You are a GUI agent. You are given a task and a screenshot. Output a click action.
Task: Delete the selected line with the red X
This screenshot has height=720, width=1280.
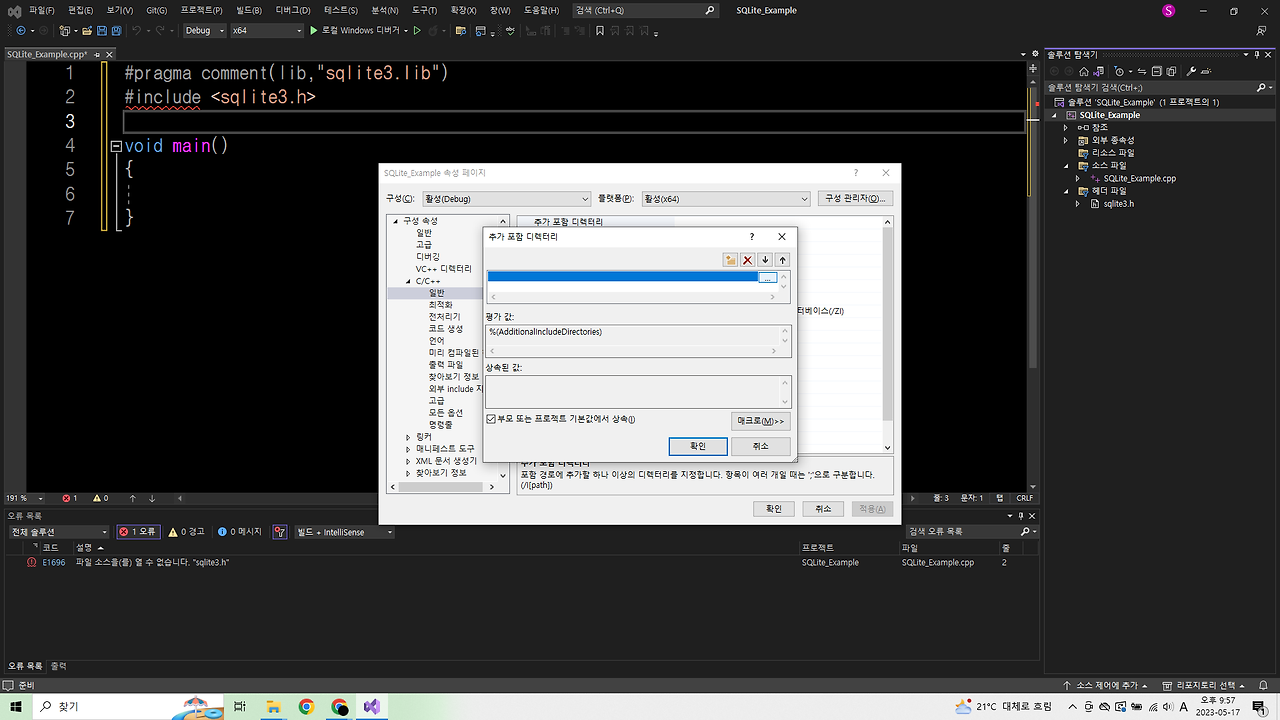748,260
